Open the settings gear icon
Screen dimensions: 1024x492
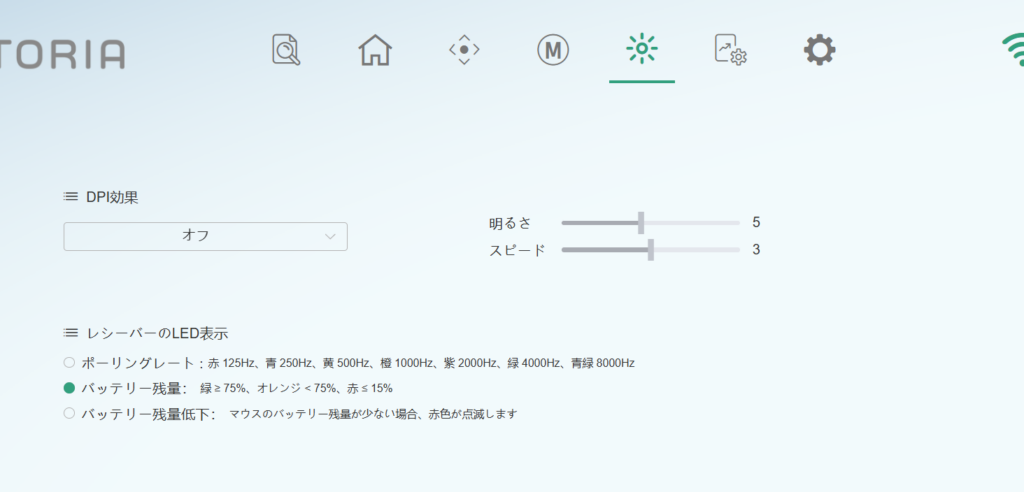(x=820, y=49)
